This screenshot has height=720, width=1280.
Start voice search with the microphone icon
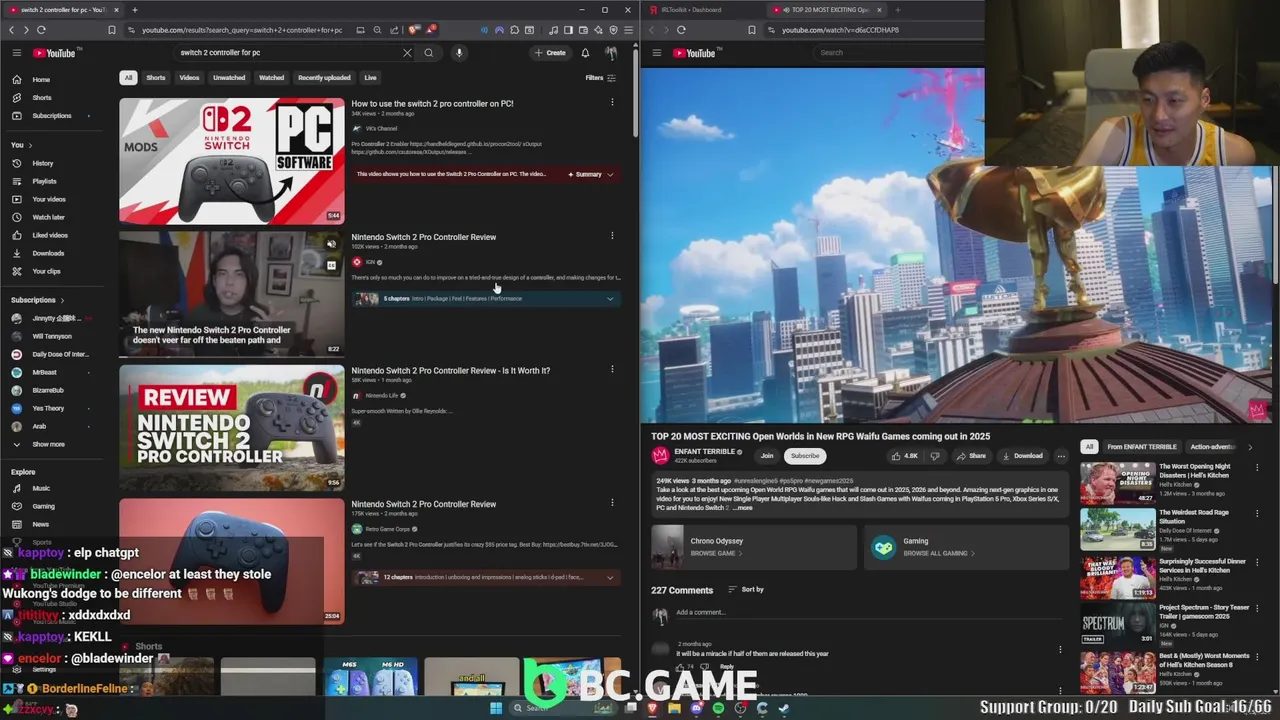pos(459,53)
